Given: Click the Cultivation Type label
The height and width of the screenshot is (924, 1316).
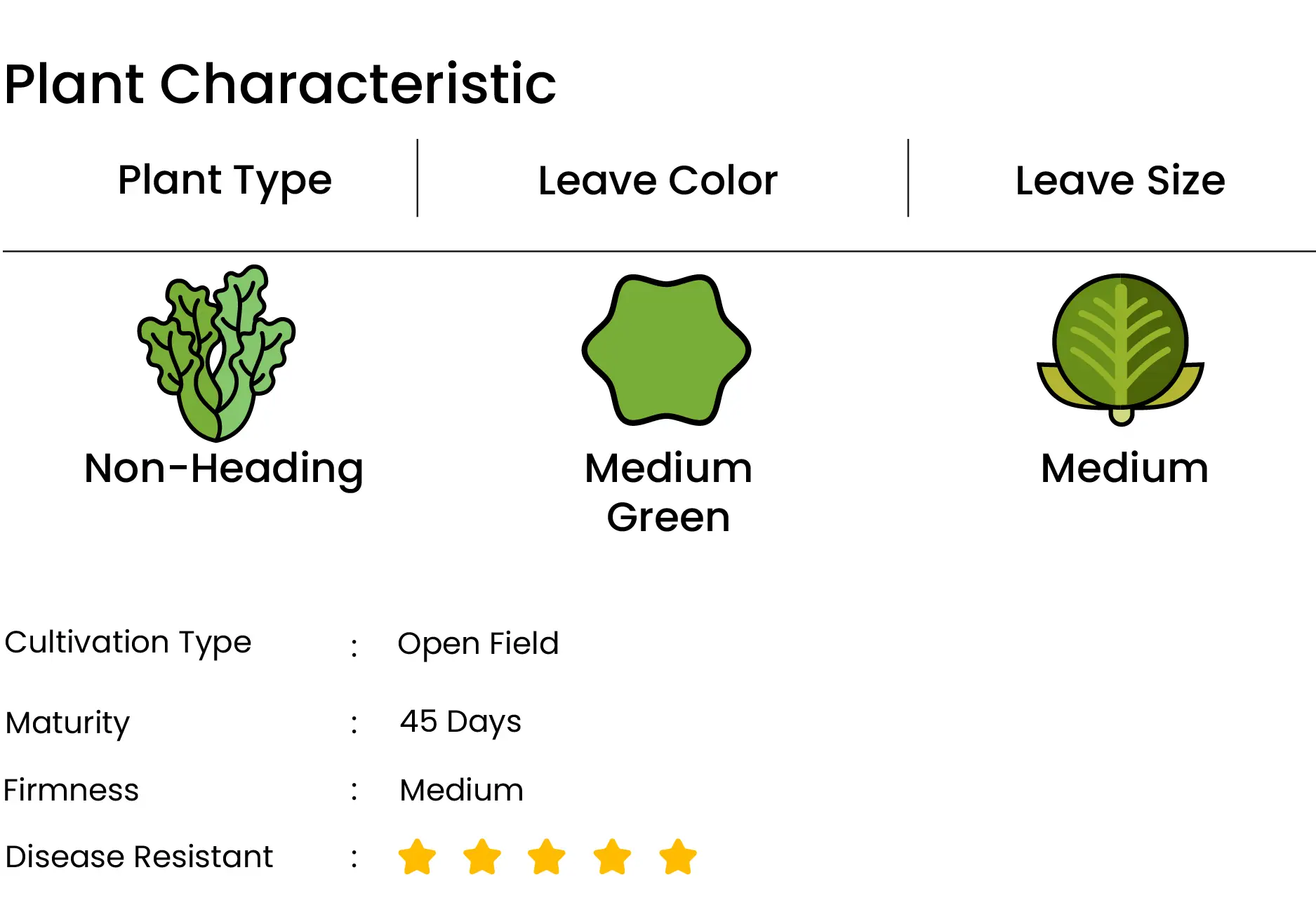Looking at the screenshot, I should pyautogui.click(x=128, y=643).
